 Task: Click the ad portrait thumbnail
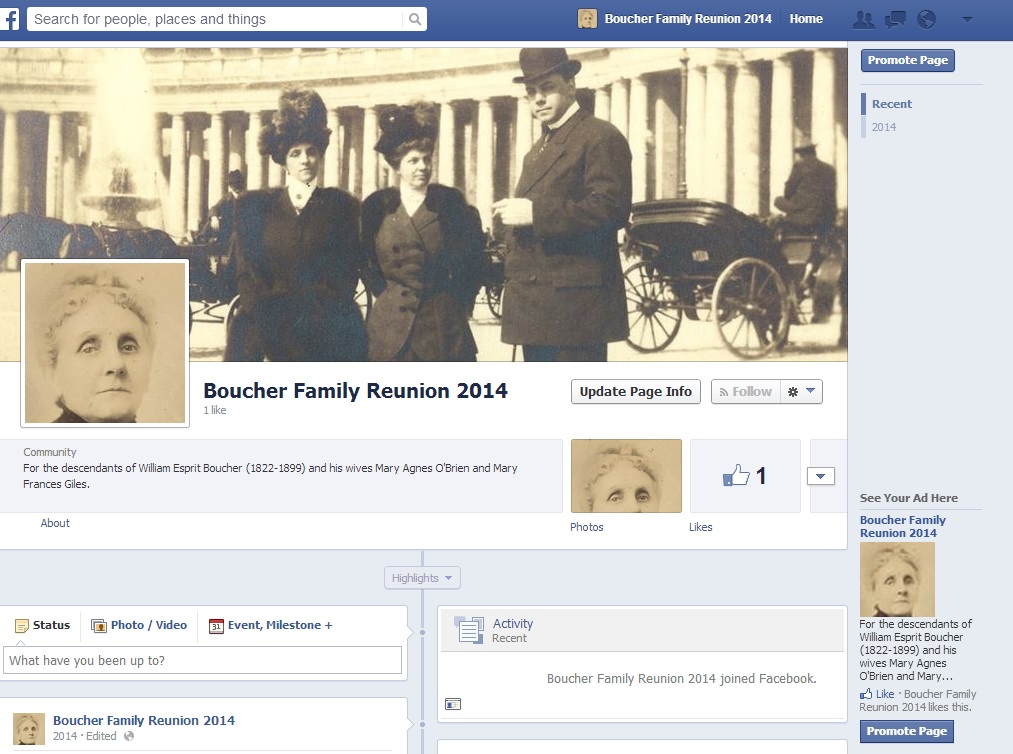coord(897,580)
